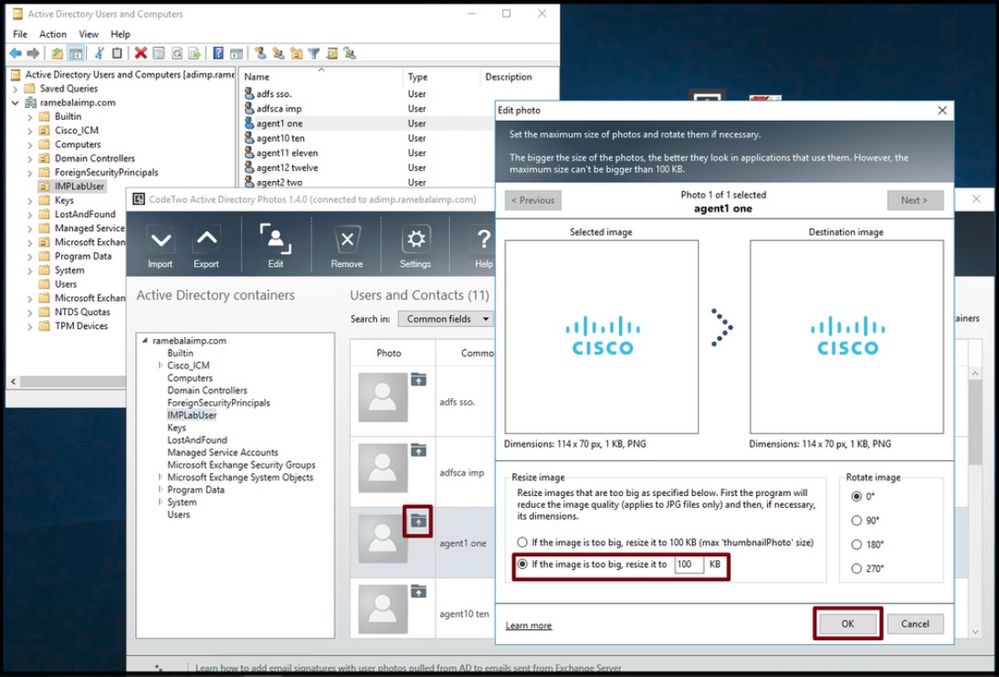Click Edit photo in CodeTwo toolbar

coord(275,247)
